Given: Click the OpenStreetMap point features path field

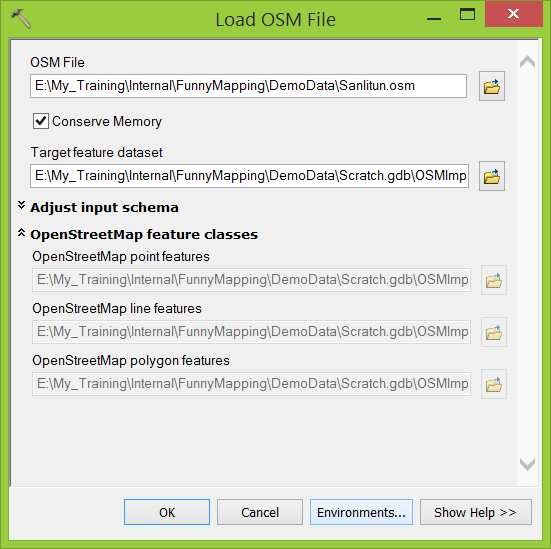Looking at the screenshot, I should click(251, 280).
